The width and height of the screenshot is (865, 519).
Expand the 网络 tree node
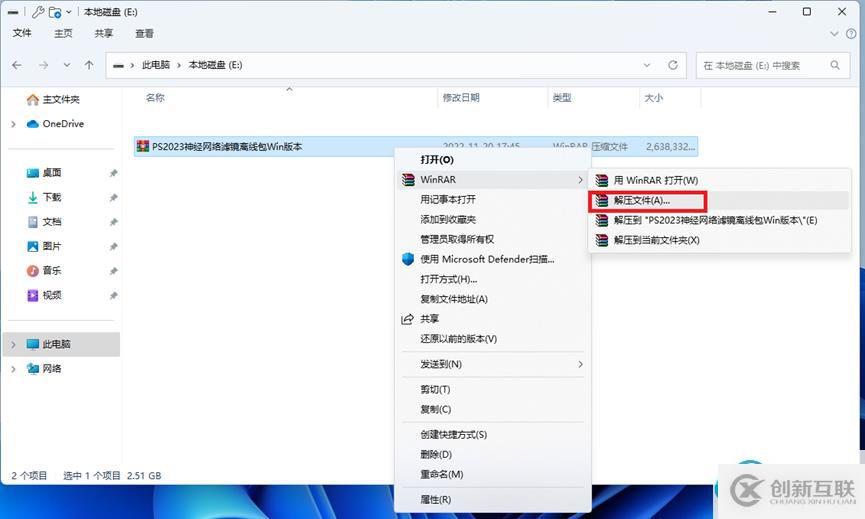[13, 369]
